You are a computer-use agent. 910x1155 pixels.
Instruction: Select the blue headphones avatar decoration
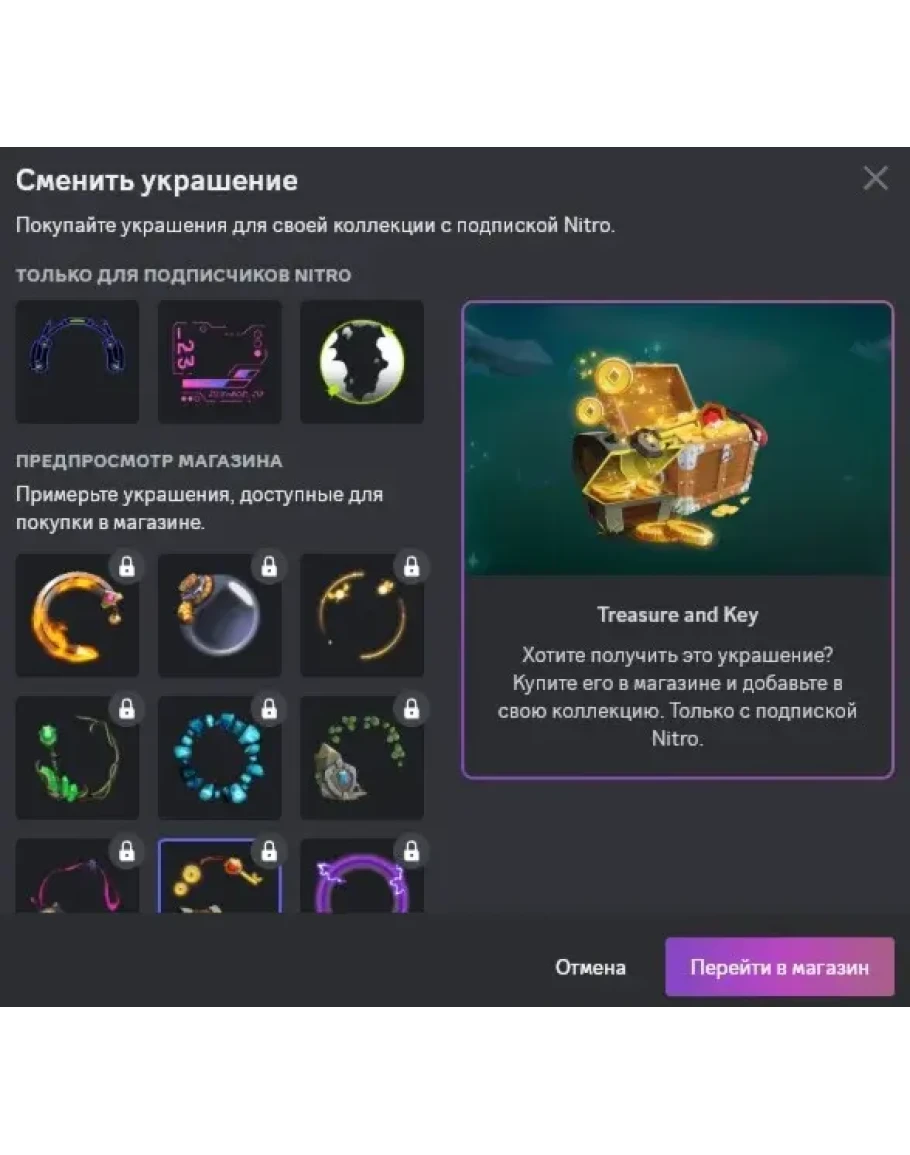tap(77, 362)
